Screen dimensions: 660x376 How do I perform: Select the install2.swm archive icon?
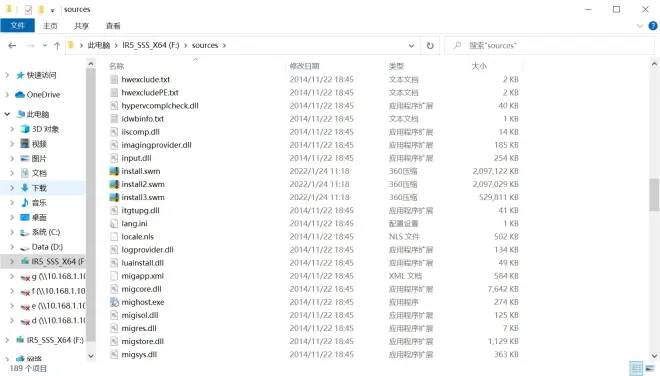click(114, 184)
